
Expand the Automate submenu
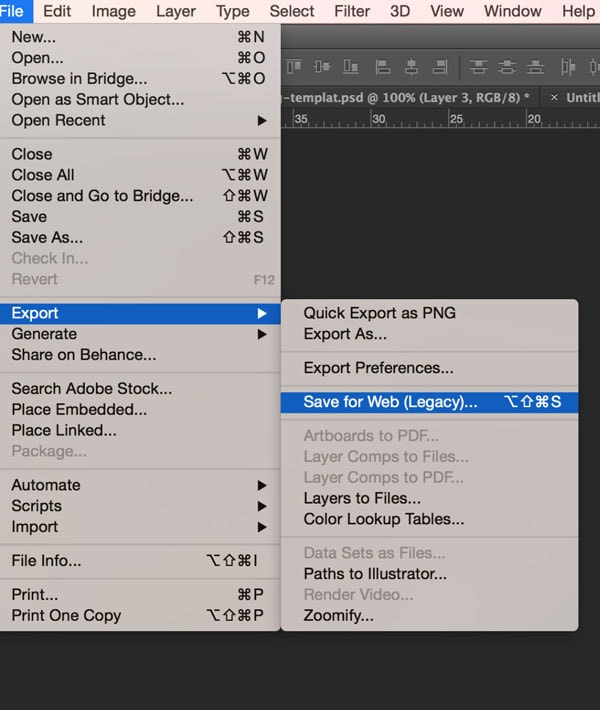click(x=140, y=485)
